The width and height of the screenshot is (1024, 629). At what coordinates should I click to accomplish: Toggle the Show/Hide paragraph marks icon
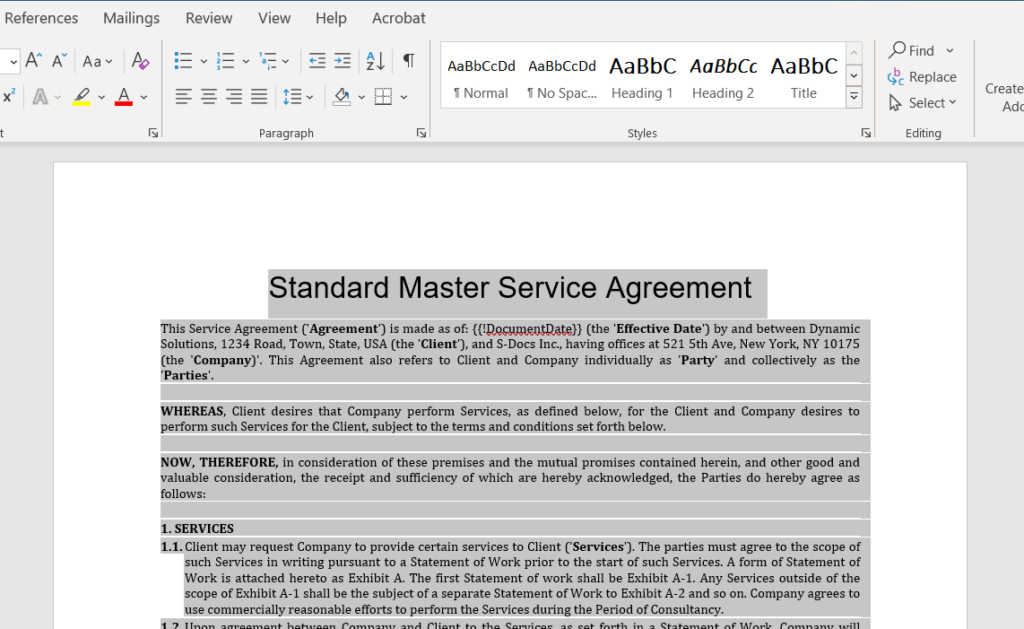[x=407, y=60]
